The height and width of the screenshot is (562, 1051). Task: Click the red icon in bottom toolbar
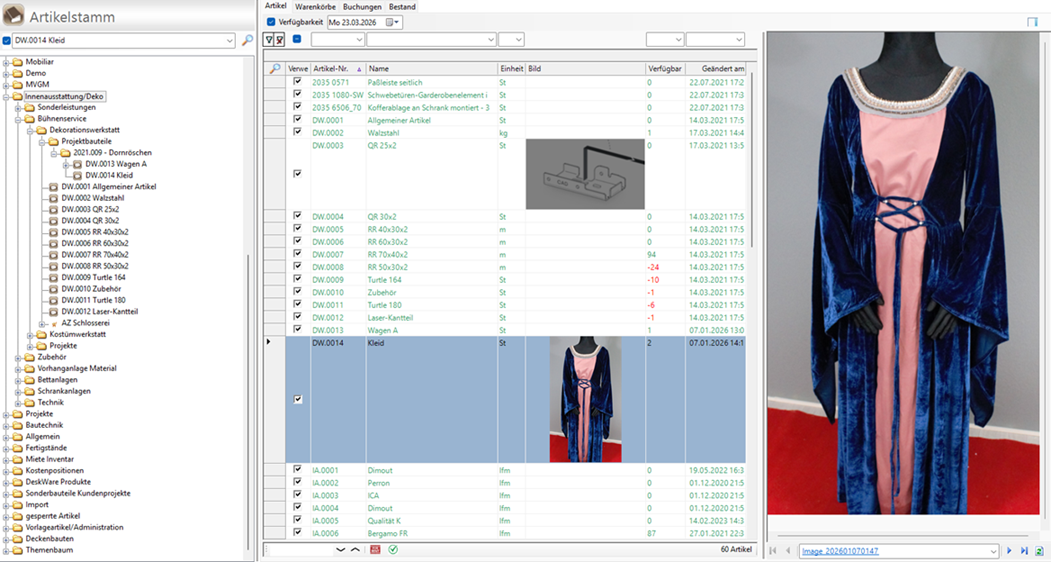[375, 550]
